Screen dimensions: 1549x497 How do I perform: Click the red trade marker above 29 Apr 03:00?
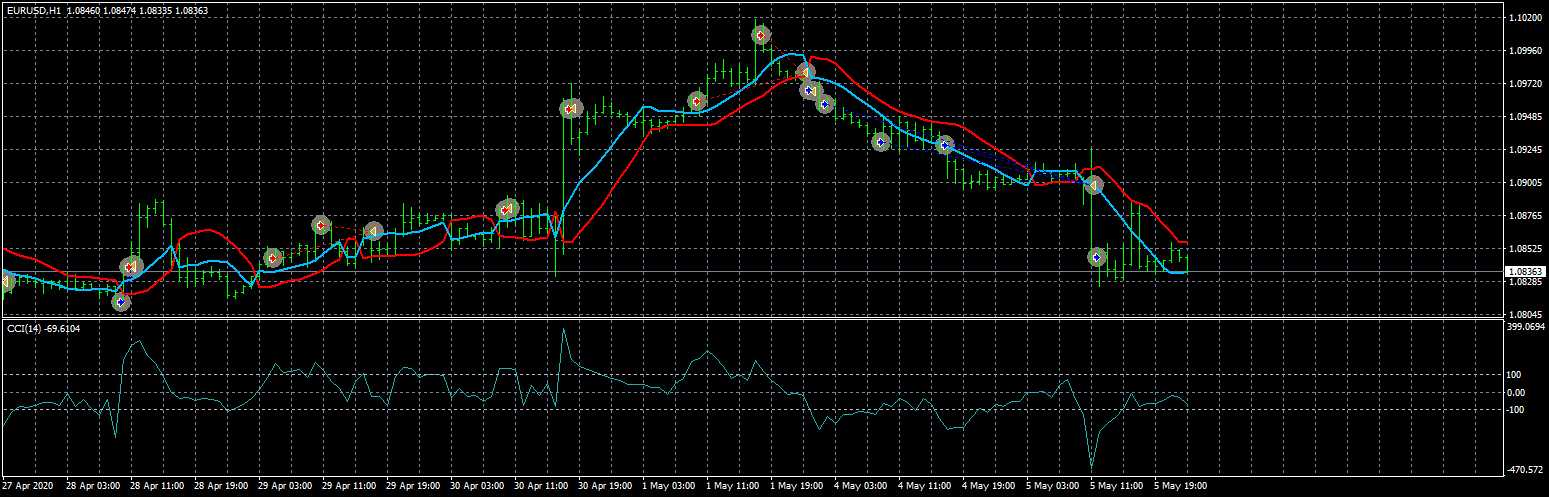[x=273, y=258]
